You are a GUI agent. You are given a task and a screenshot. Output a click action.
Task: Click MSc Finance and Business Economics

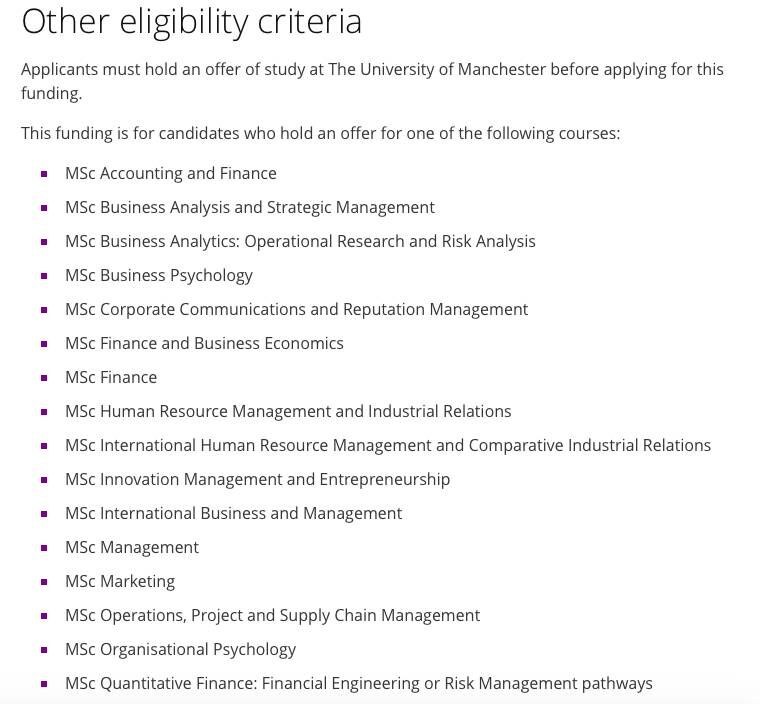coord(204,343)
